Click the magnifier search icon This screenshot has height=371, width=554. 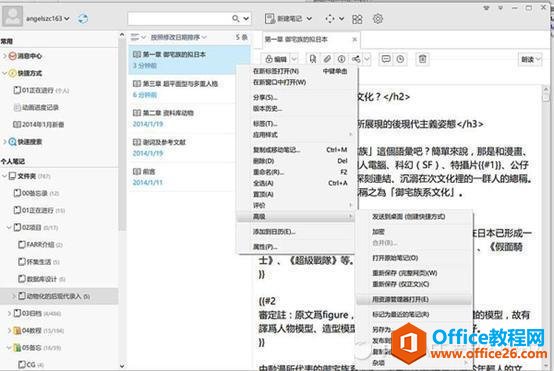(236, 18)
